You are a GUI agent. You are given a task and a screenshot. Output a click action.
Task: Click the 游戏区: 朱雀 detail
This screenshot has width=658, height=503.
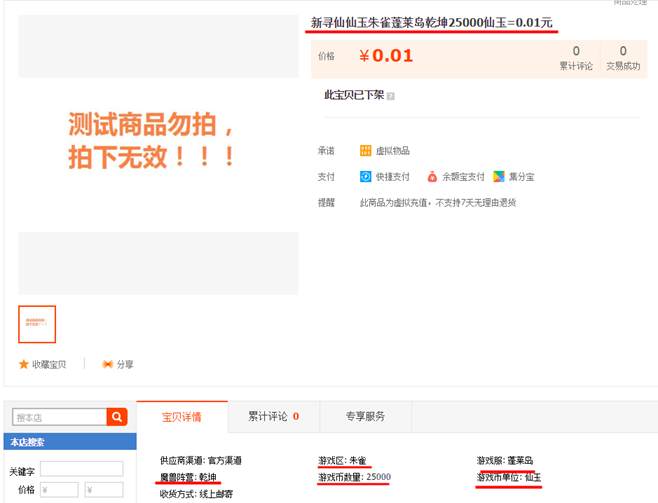342,461
